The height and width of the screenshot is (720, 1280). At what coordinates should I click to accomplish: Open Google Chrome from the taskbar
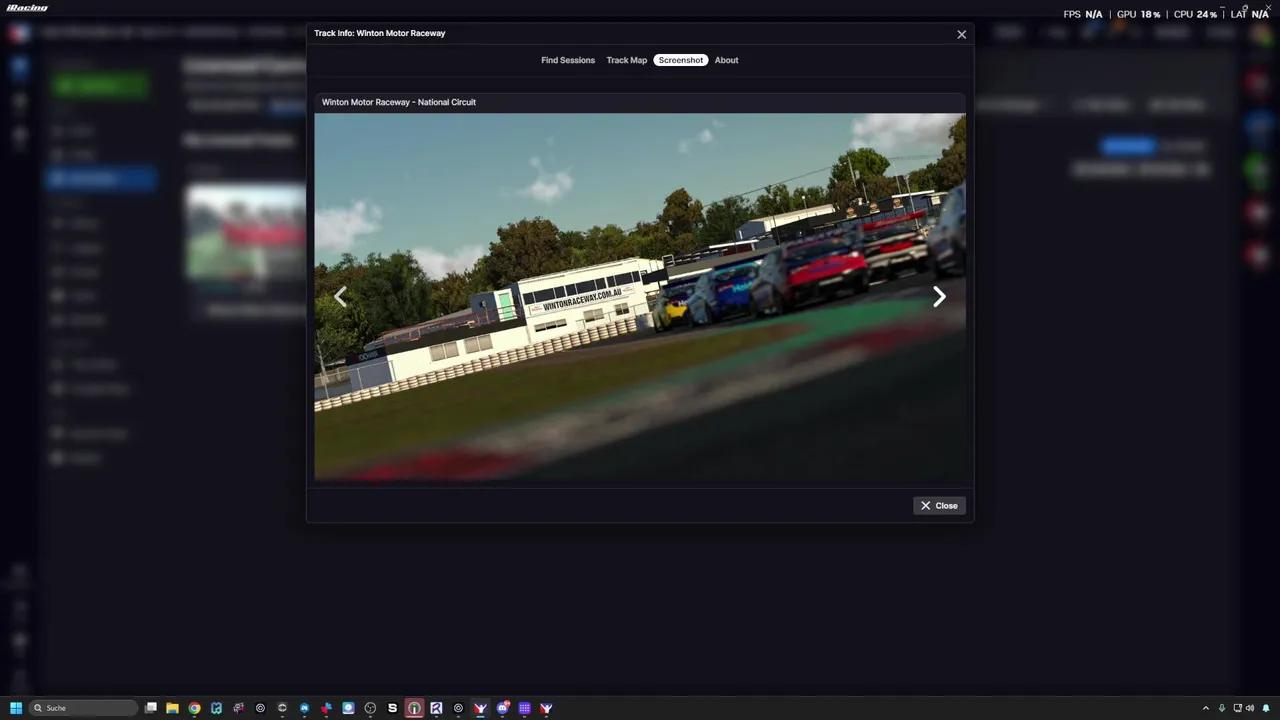tap(194, 708)
